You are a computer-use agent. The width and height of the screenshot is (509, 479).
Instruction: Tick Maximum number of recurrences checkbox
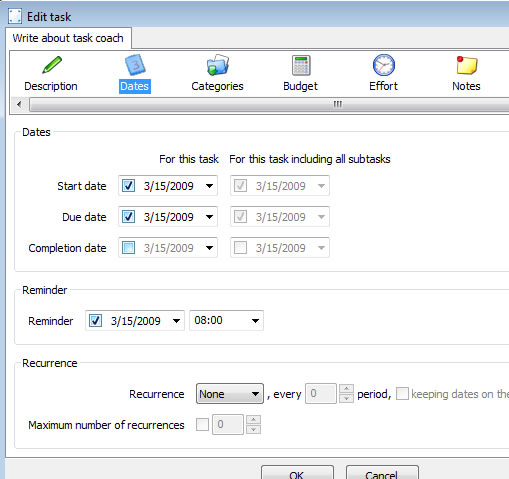[202, 425]
